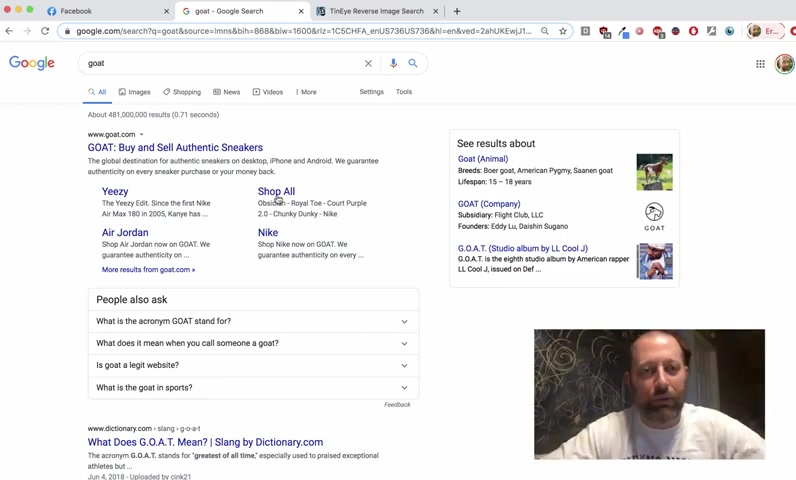The width and height of the screenshot is (796, 480).
Task: Go back with the browser back arrow
Action: (x=9, y=31)
